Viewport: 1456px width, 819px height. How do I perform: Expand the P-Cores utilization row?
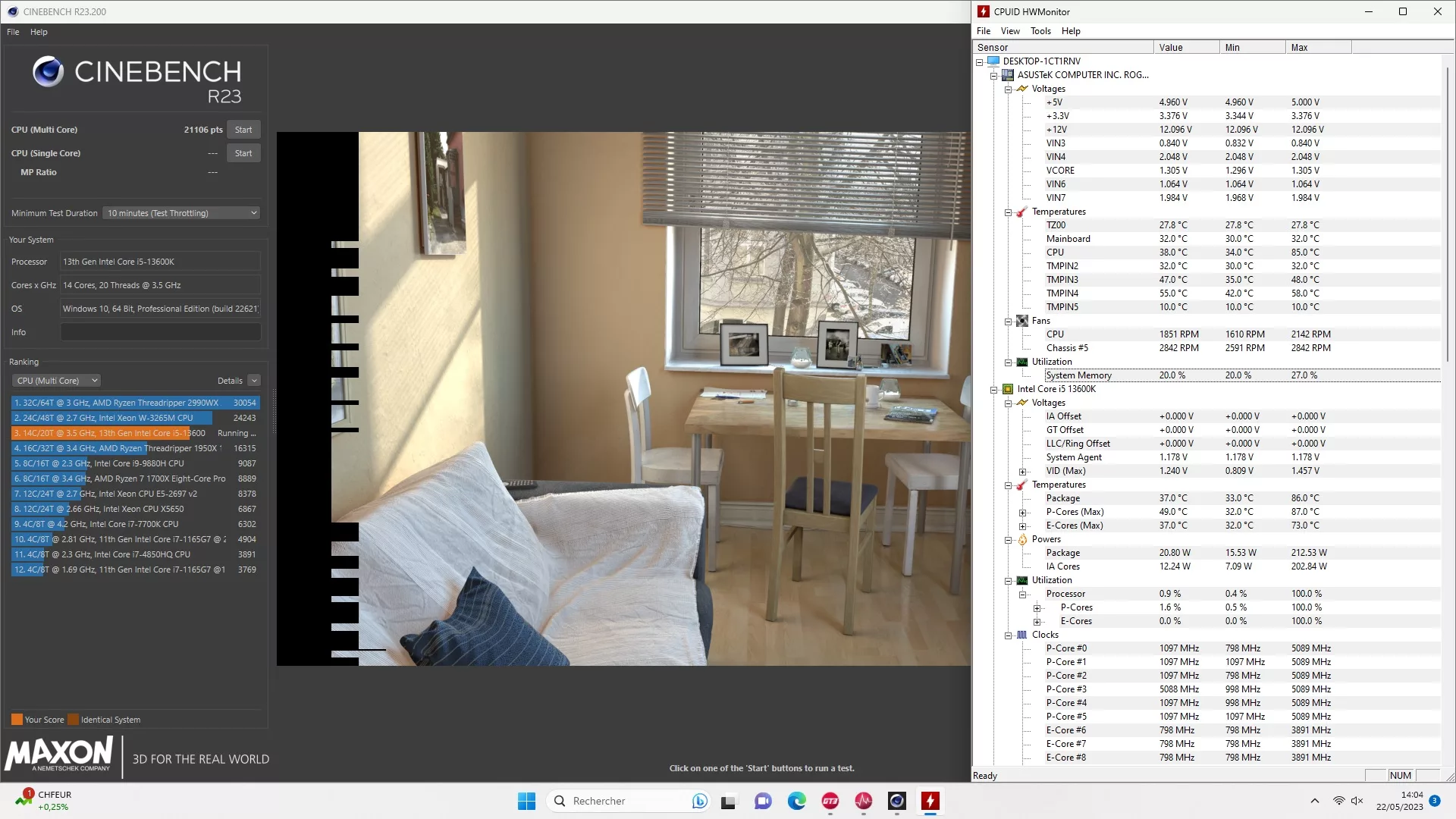[x=1037, y=608]
